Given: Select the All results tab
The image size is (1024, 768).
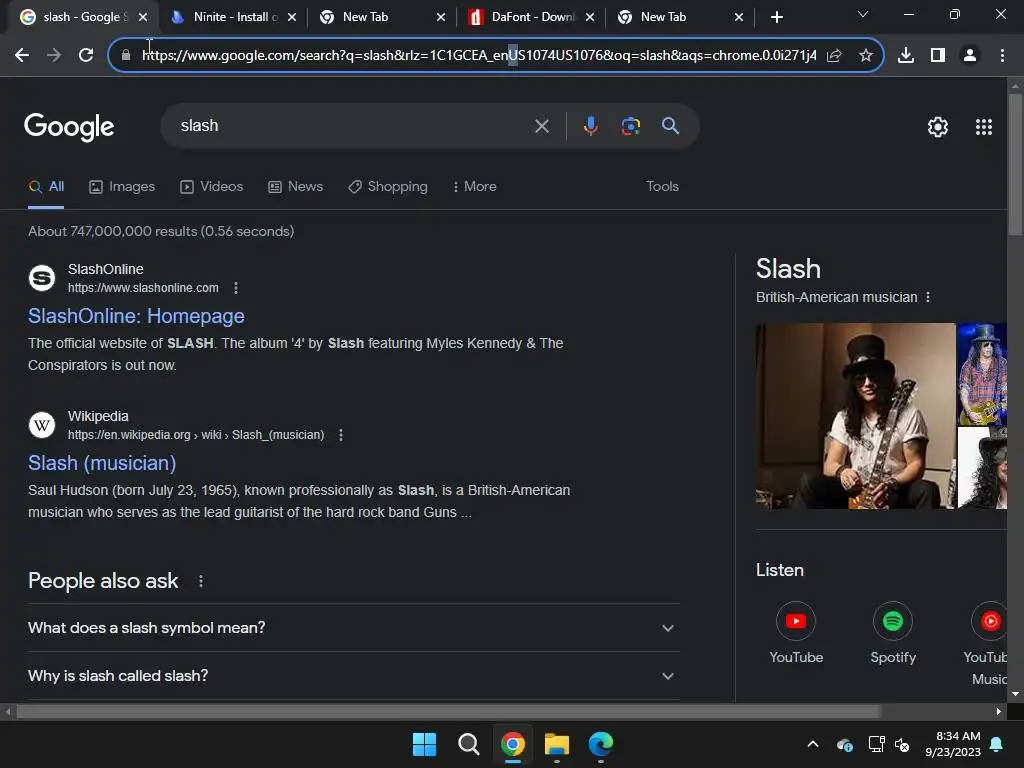Looking at the screenshot, I should [x=46, y=187].
